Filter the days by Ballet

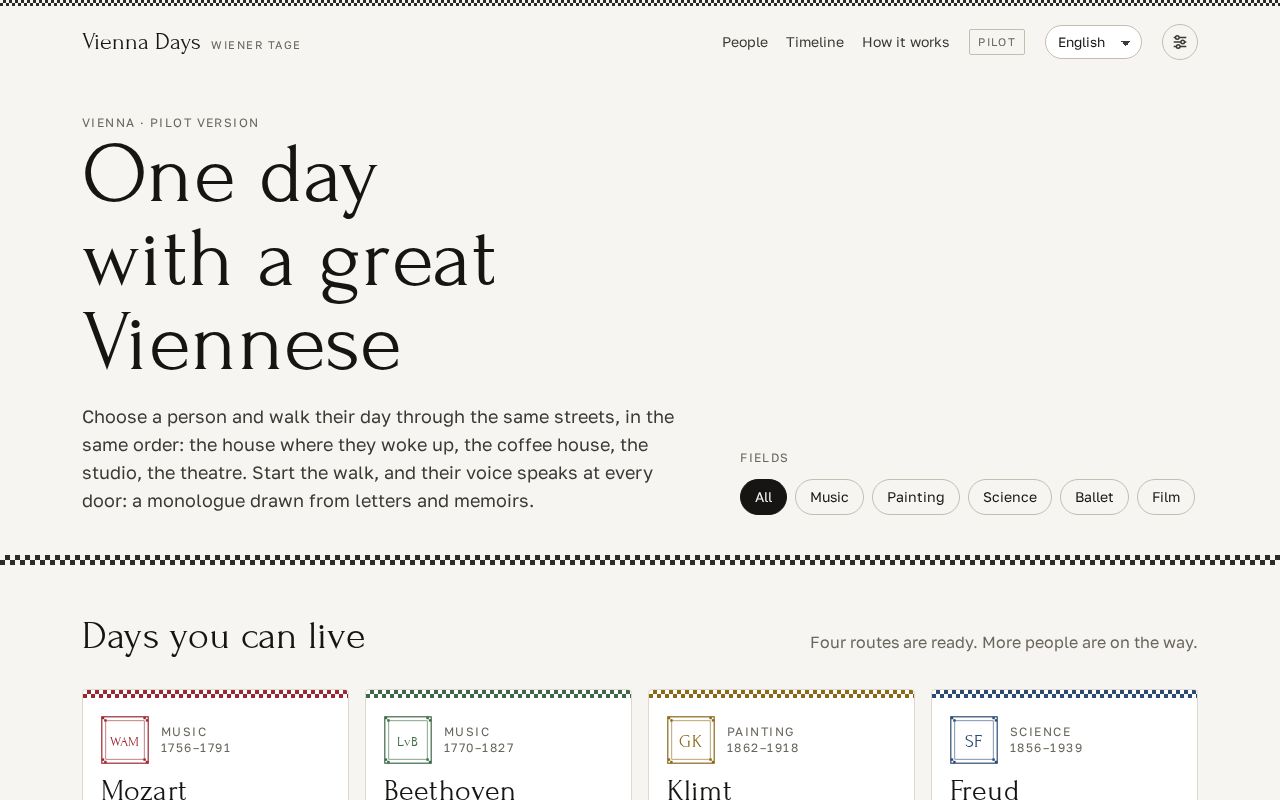[x=1094, y=497]
